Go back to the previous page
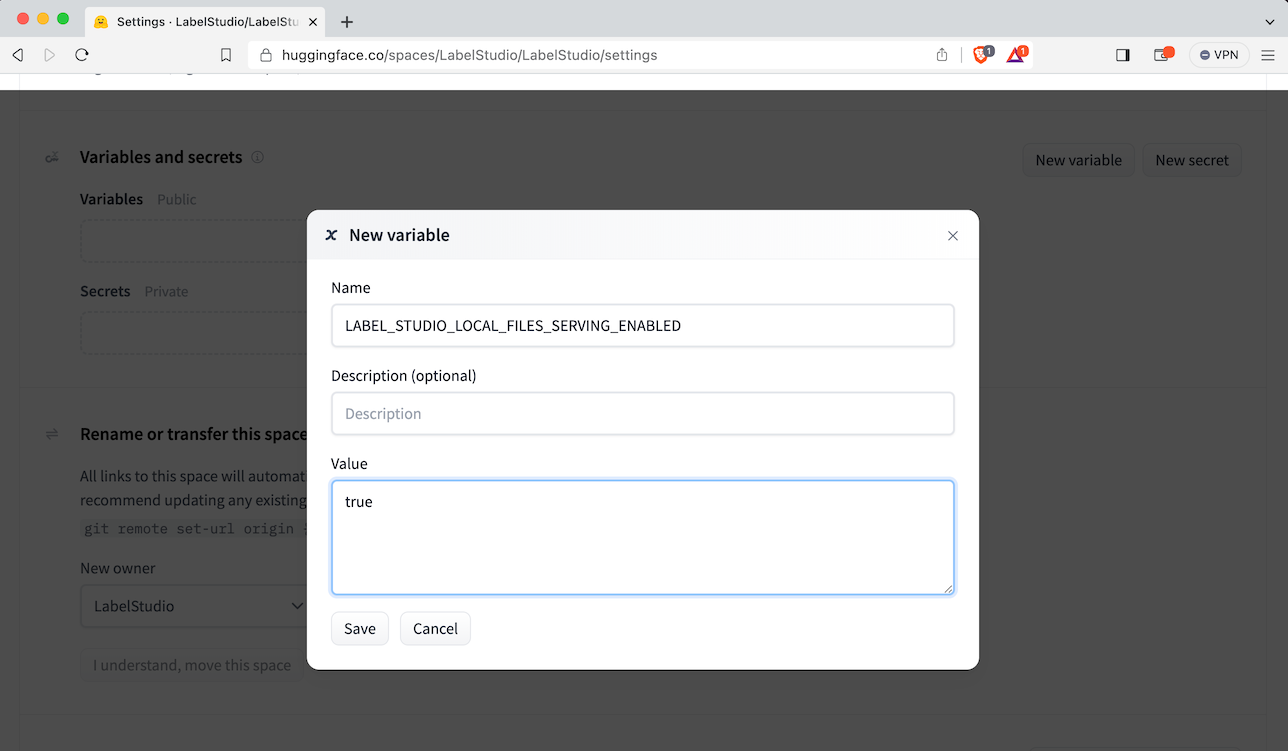Image resolution: width=1288 pixels, height=751 pixels. [18, 55]
